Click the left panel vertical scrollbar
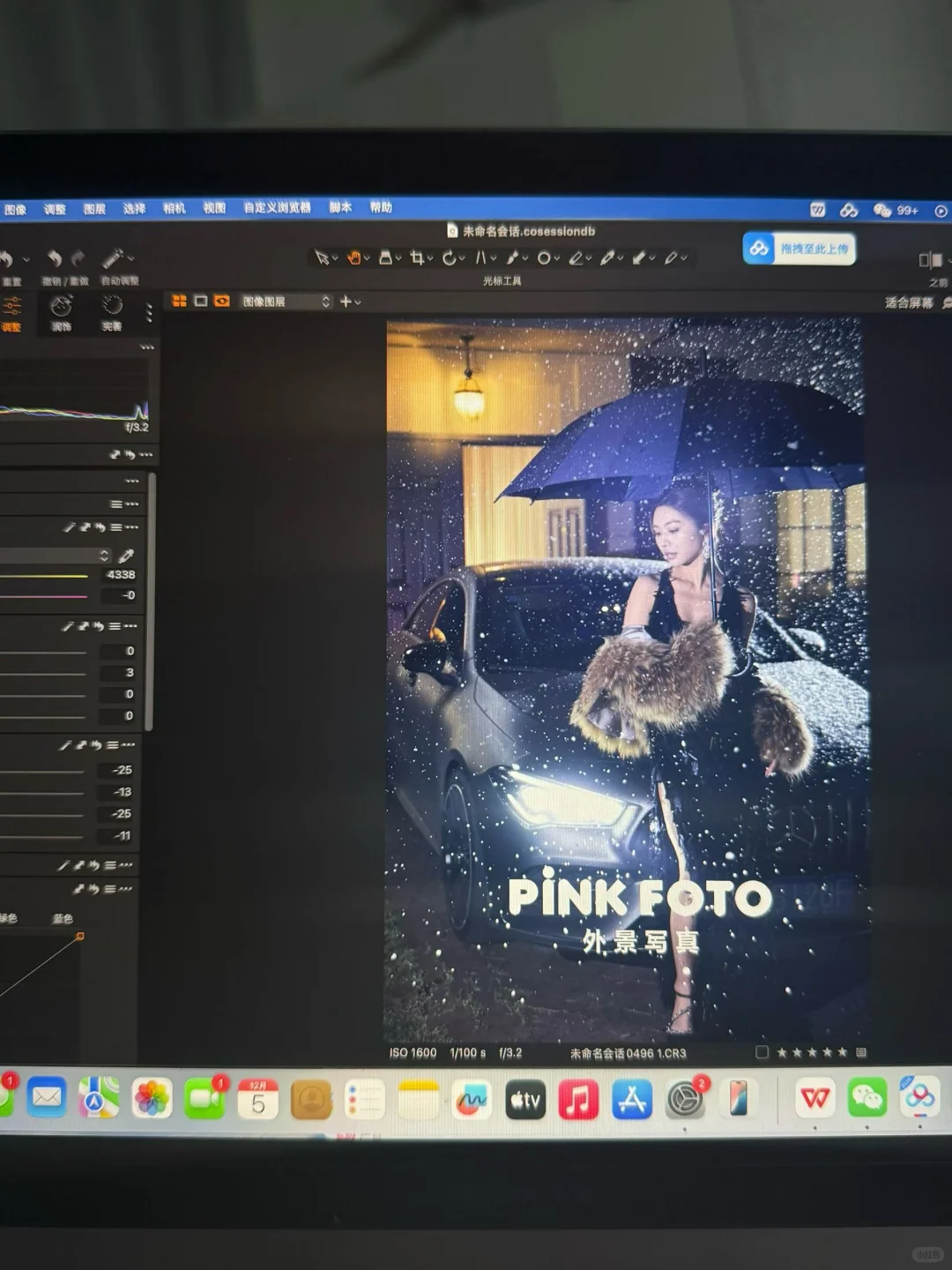 (151, 601)
